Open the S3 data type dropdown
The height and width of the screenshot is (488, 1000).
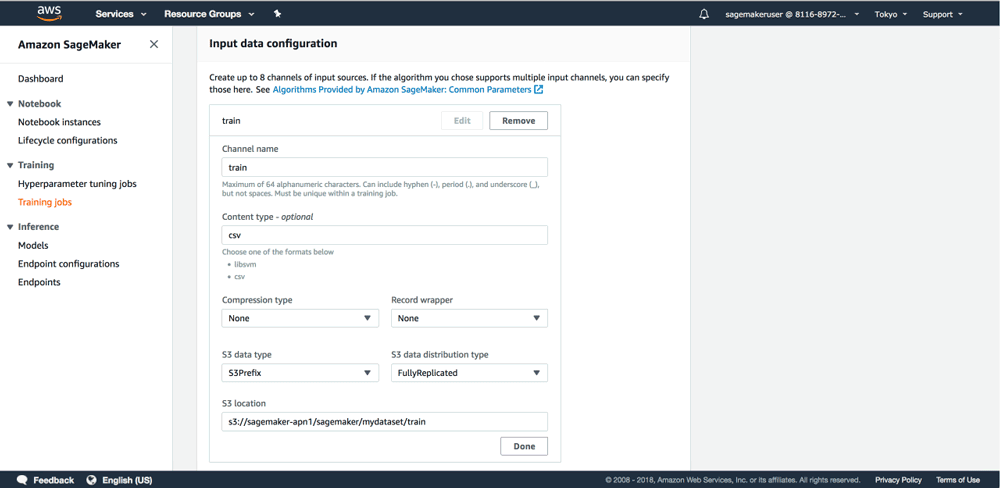[x=300, y=373]
